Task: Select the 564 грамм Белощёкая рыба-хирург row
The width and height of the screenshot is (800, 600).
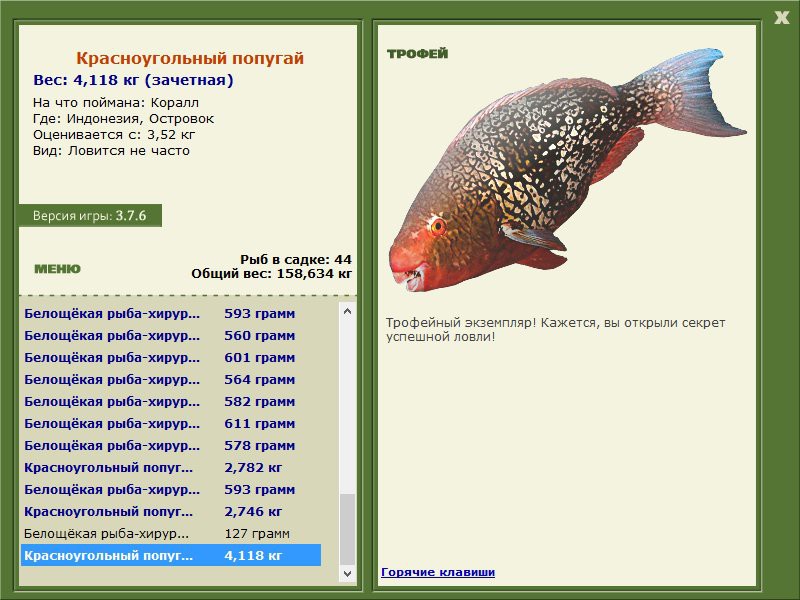Action: (171, 380)
